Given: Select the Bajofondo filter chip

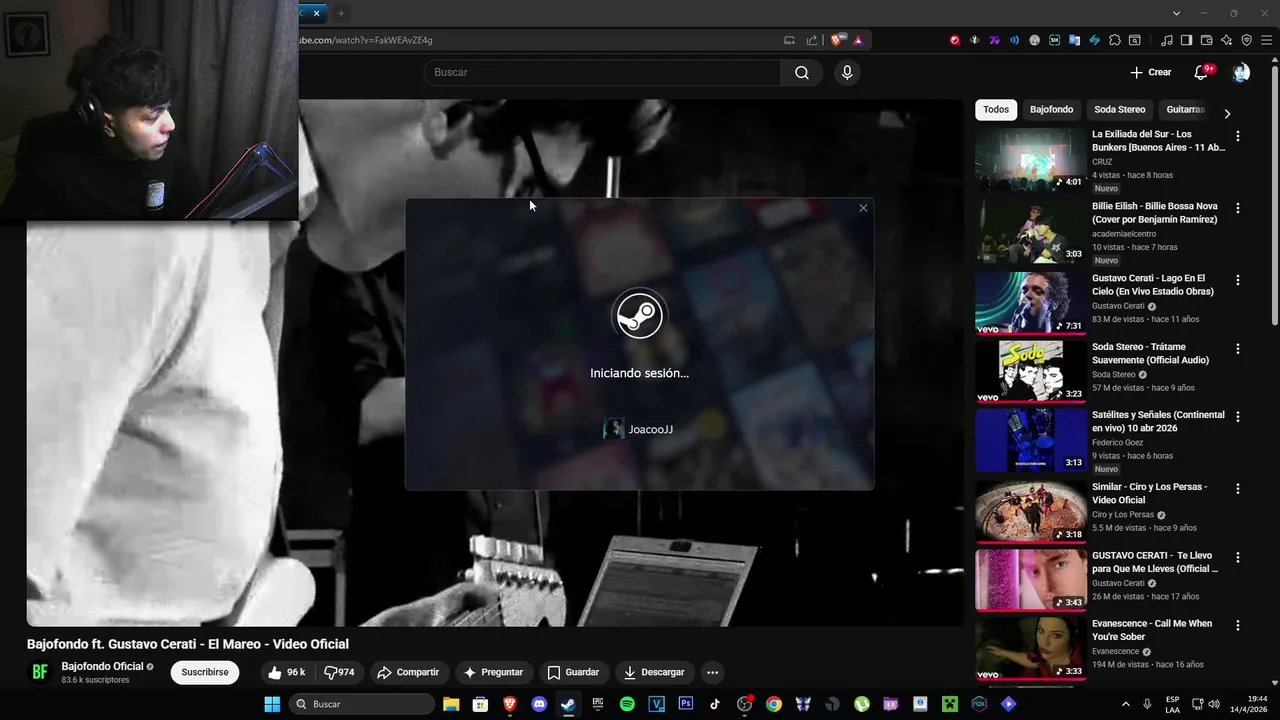Looking at the screenshot, I should (x=1051, y=109).
